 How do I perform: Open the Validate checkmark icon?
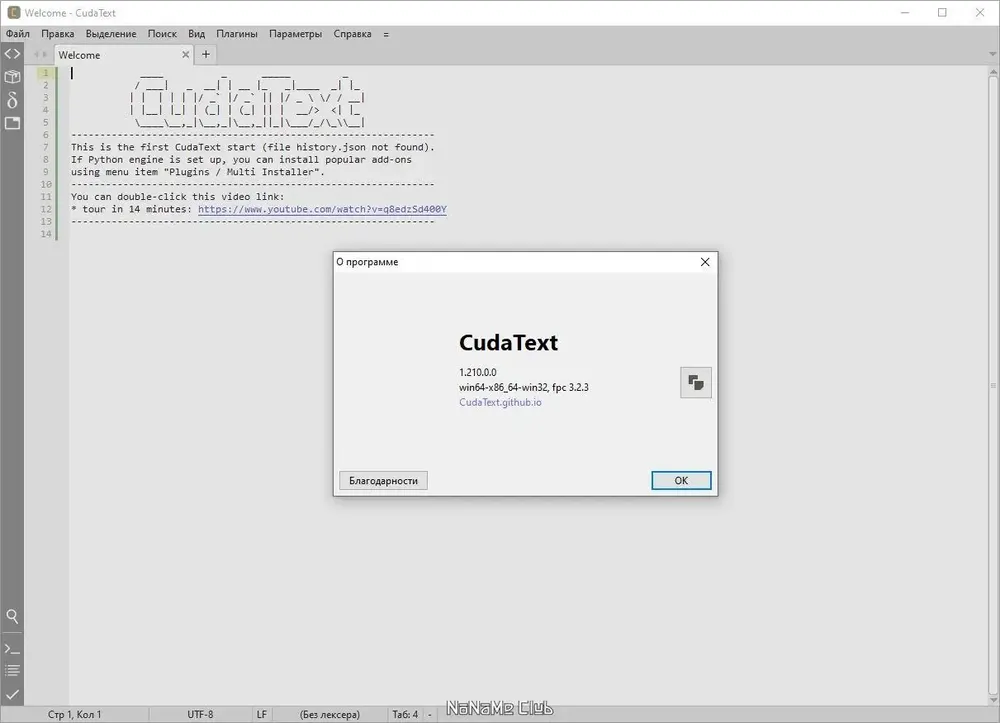pos(12,694)
